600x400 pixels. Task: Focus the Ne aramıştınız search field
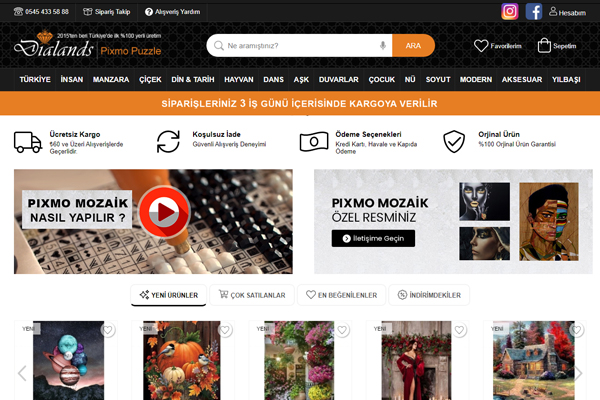(300, 46)
